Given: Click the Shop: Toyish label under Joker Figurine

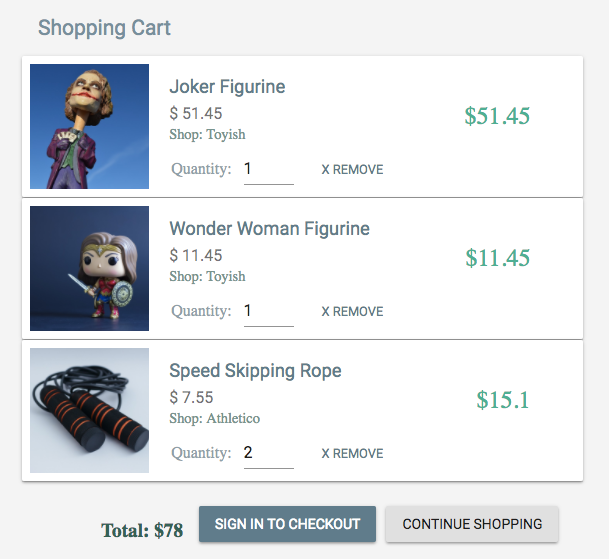Looking at the screenshot, I should point(207,134).
